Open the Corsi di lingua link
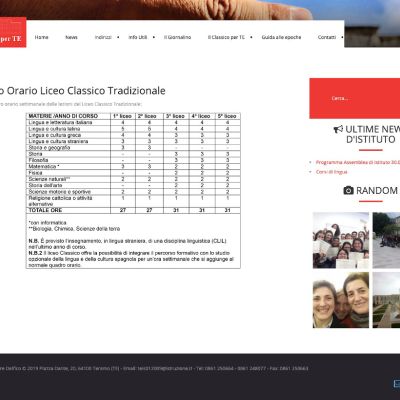Screen dimensions: 400x400 tap(332, 172)
